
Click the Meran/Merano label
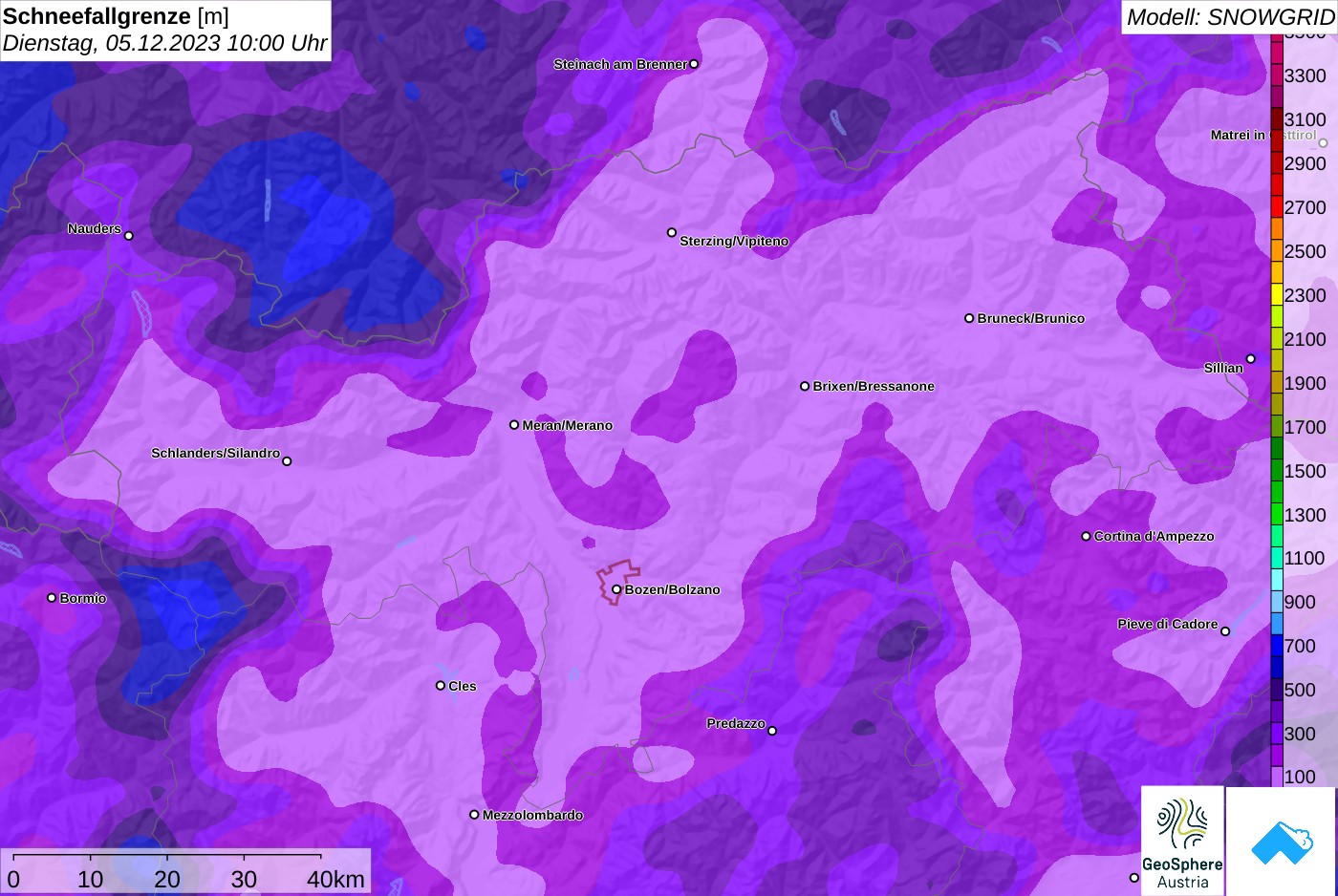568,425
